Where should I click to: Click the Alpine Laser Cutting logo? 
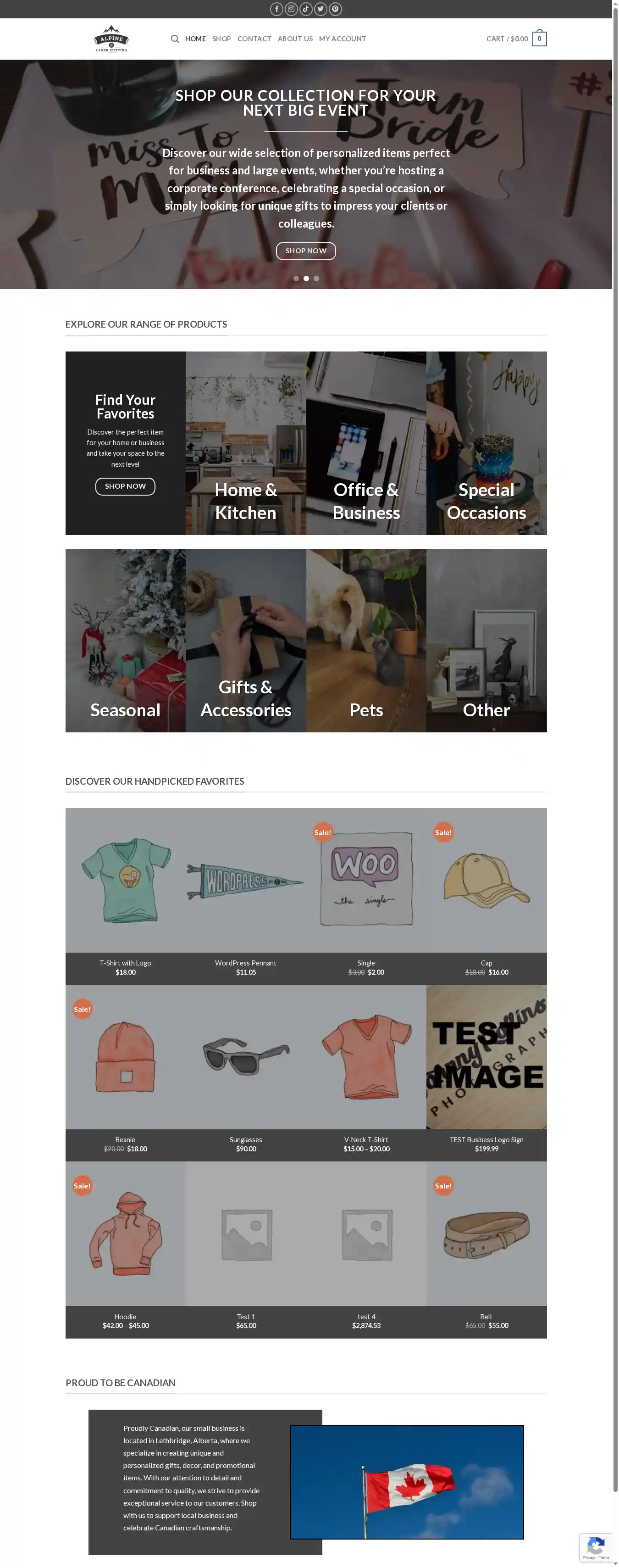click(x=111, y=39)
